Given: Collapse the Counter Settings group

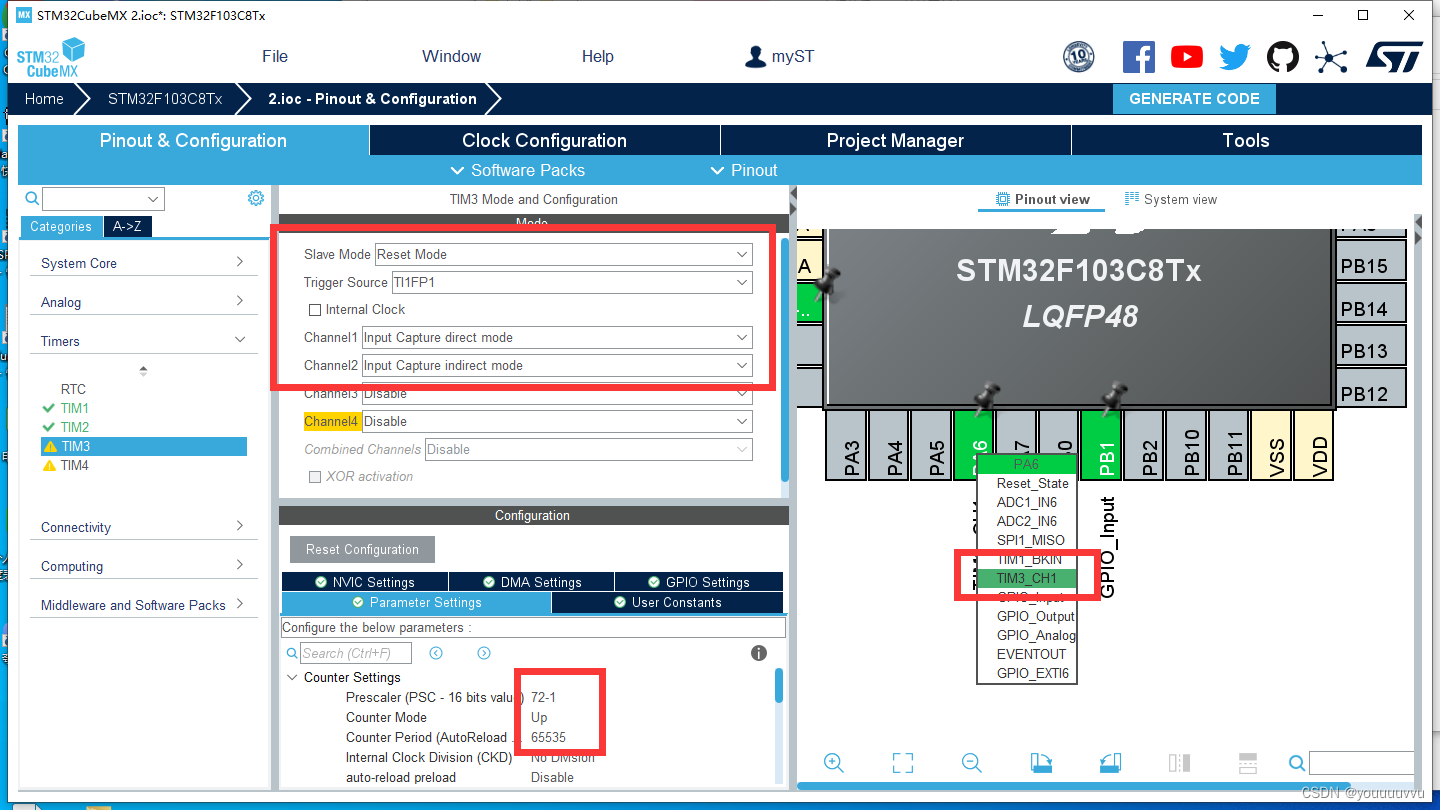Looking at the screenshot, I should point(292,677).
